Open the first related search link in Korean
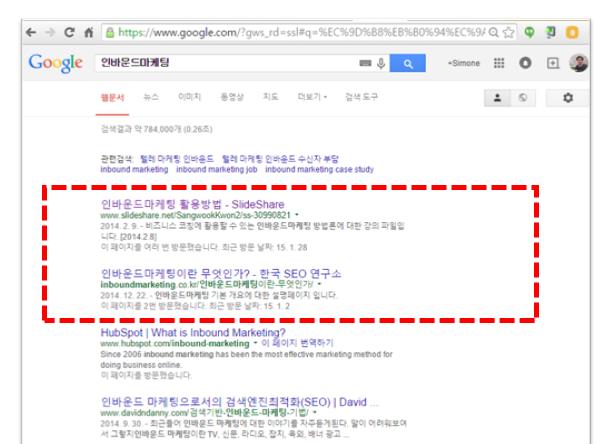Screen dimensions: 611x444 pyautogui.click(x=177, y=159)
